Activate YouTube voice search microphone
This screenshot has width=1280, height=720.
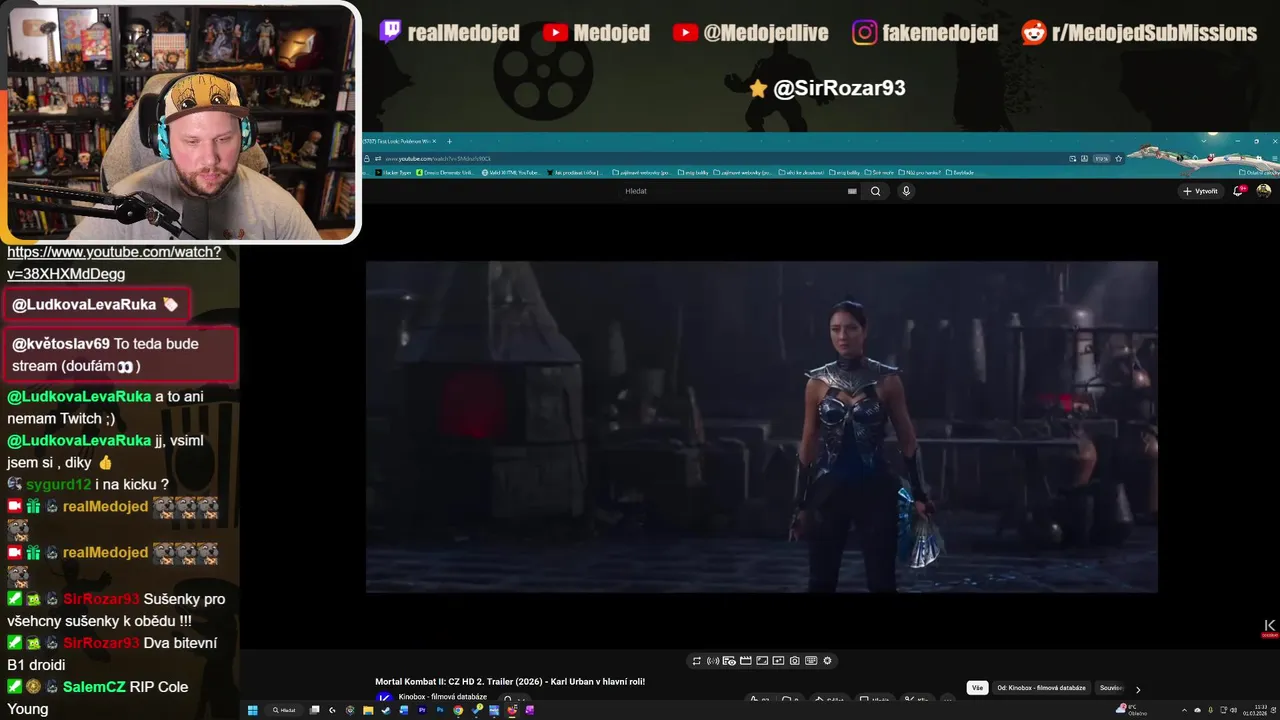pyautogui.click(x=906, y=191)
